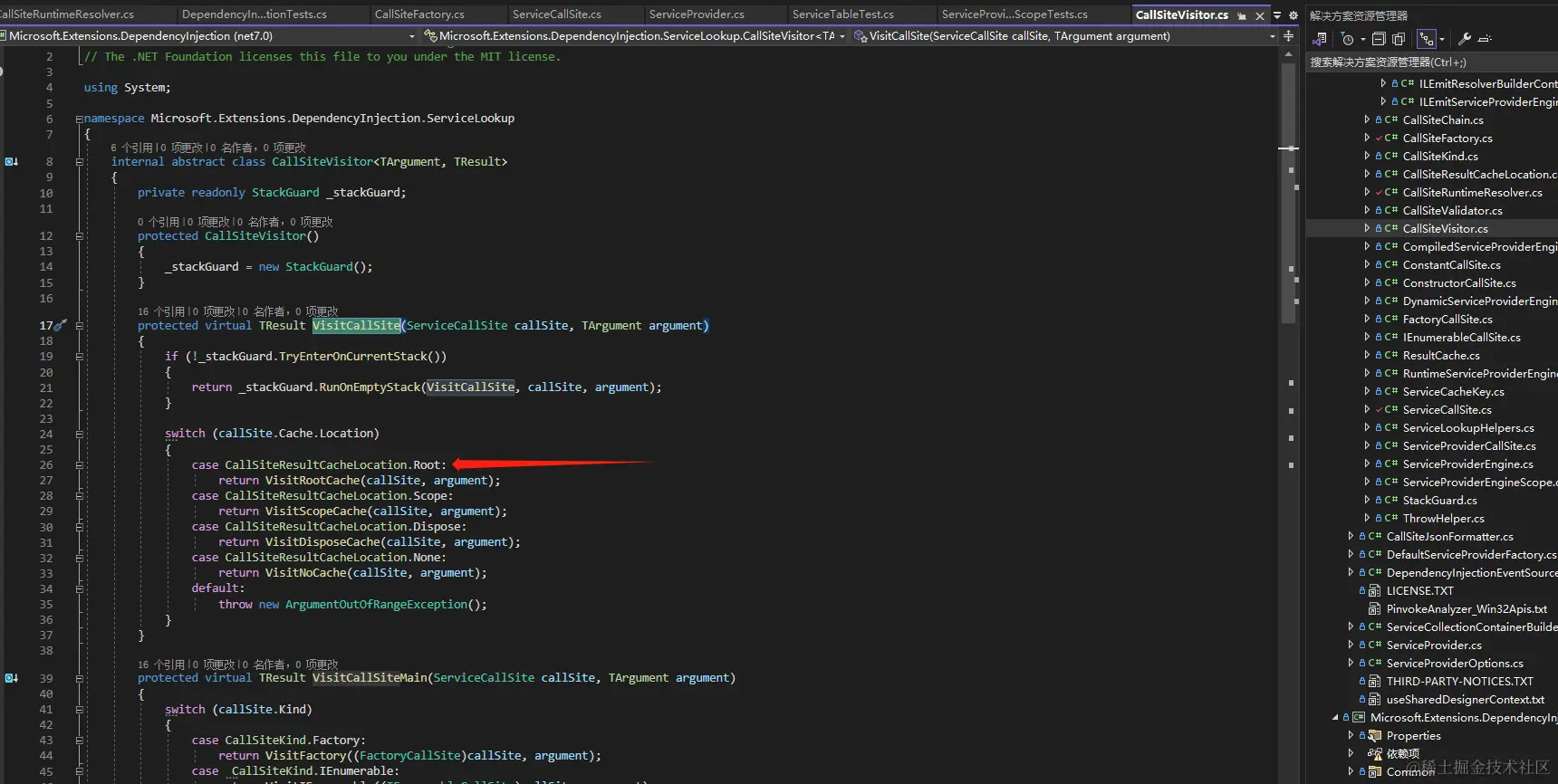Open ThrowHelper.cs from the file tree
This screenshot has width=1558, height=784.
coord(1443,518)
